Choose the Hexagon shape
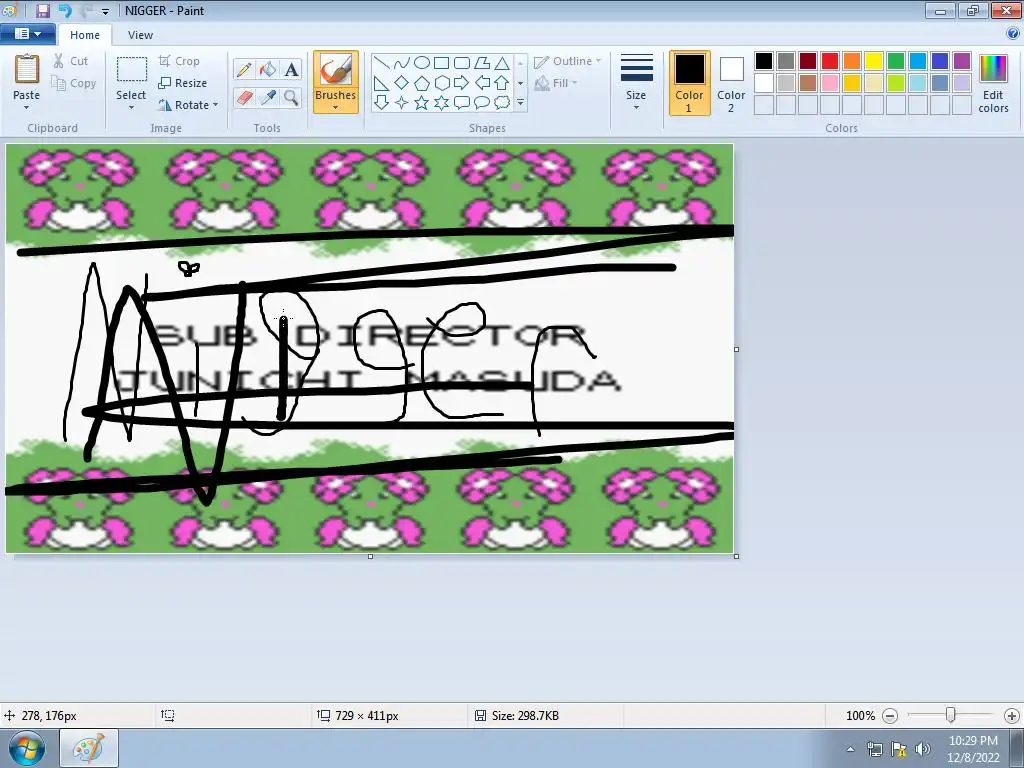This screenshot has width=1024, height=768. (442, 83)
